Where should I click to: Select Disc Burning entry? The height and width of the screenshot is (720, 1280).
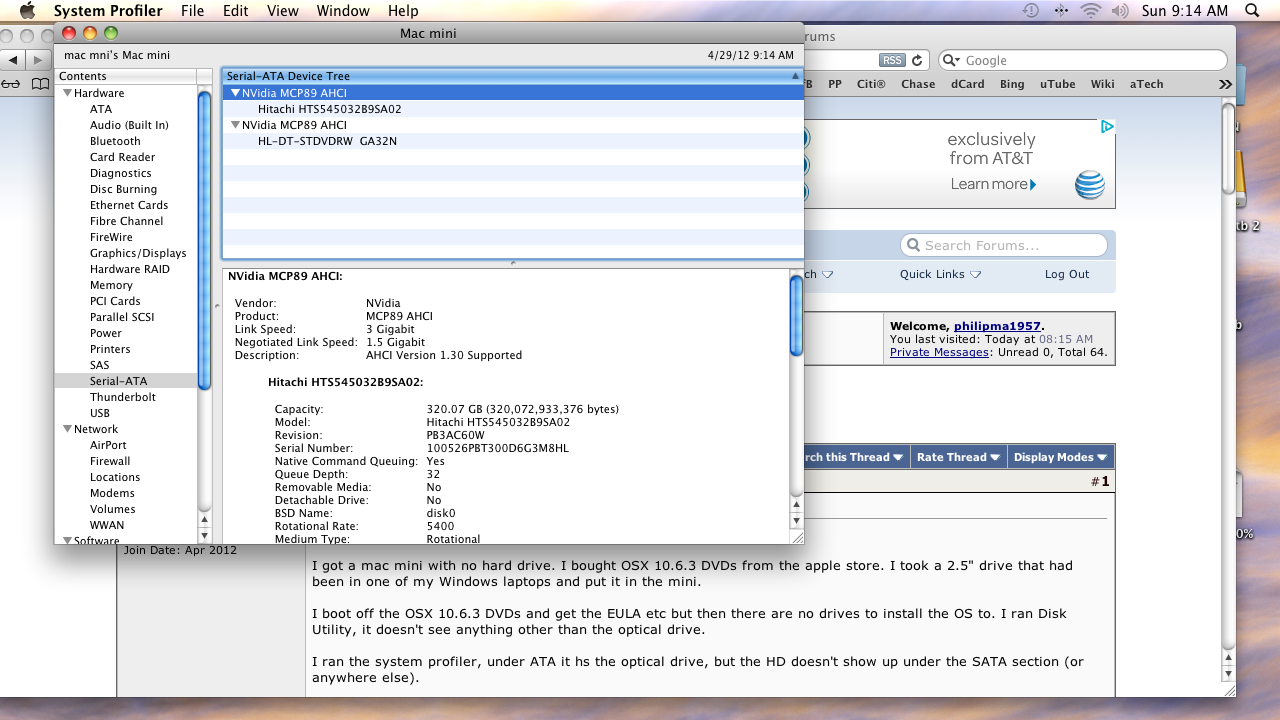[x=123, y=189]
